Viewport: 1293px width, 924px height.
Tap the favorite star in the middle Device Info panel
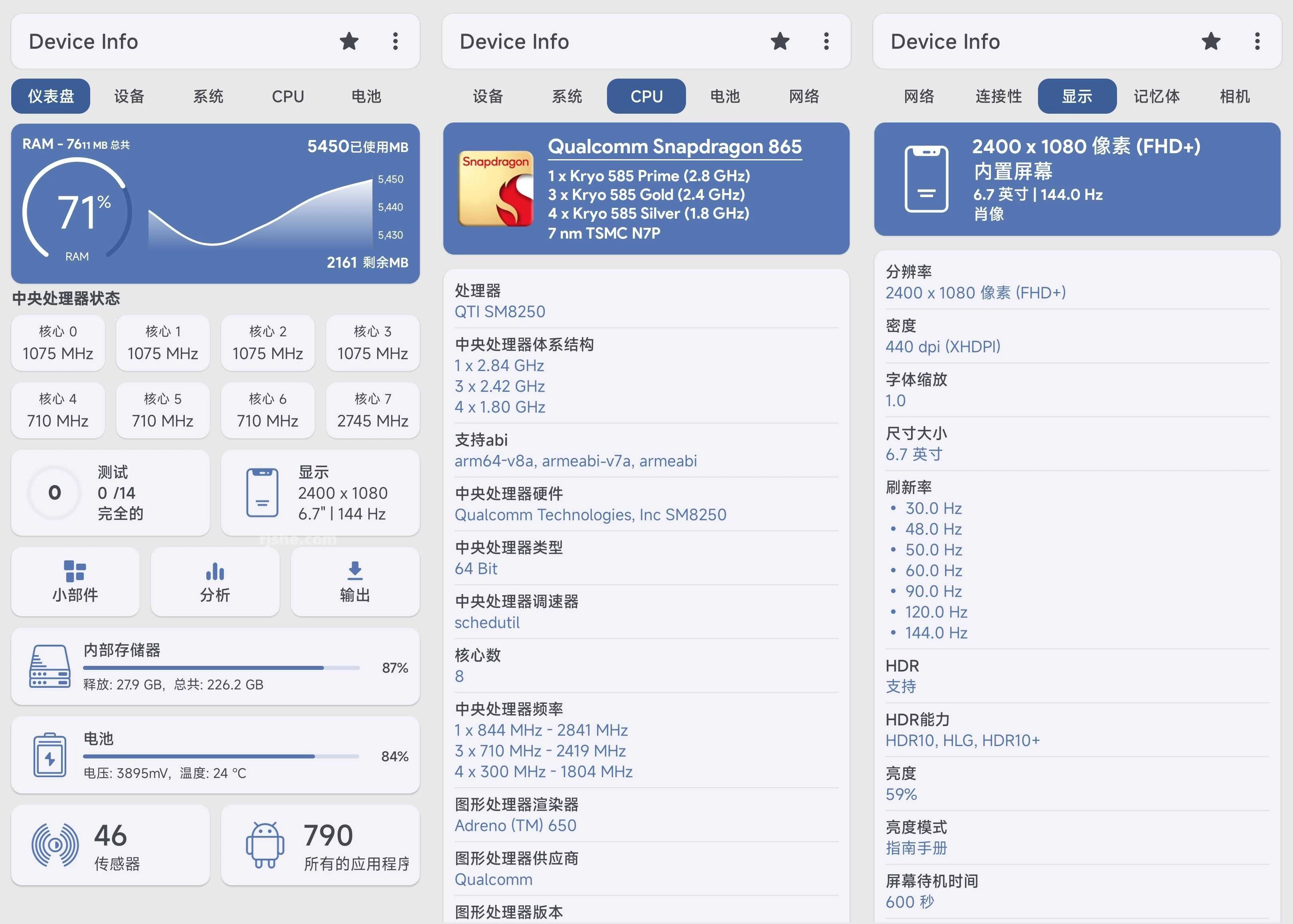point(780,41)
